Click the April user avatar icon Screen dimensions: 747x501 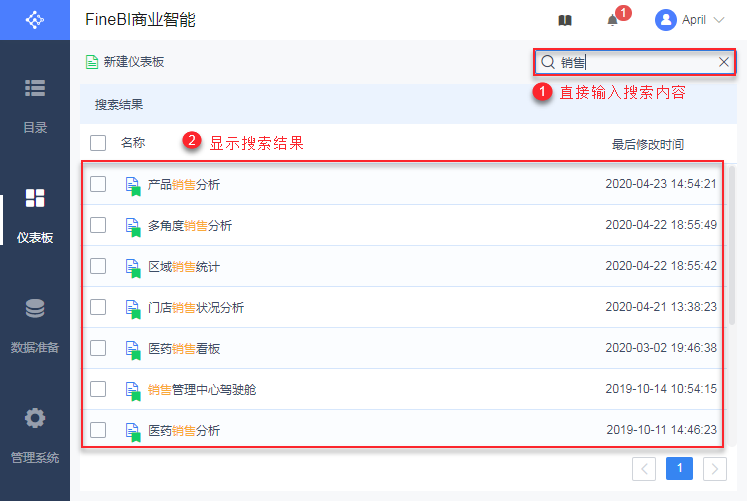coord(666,20)
